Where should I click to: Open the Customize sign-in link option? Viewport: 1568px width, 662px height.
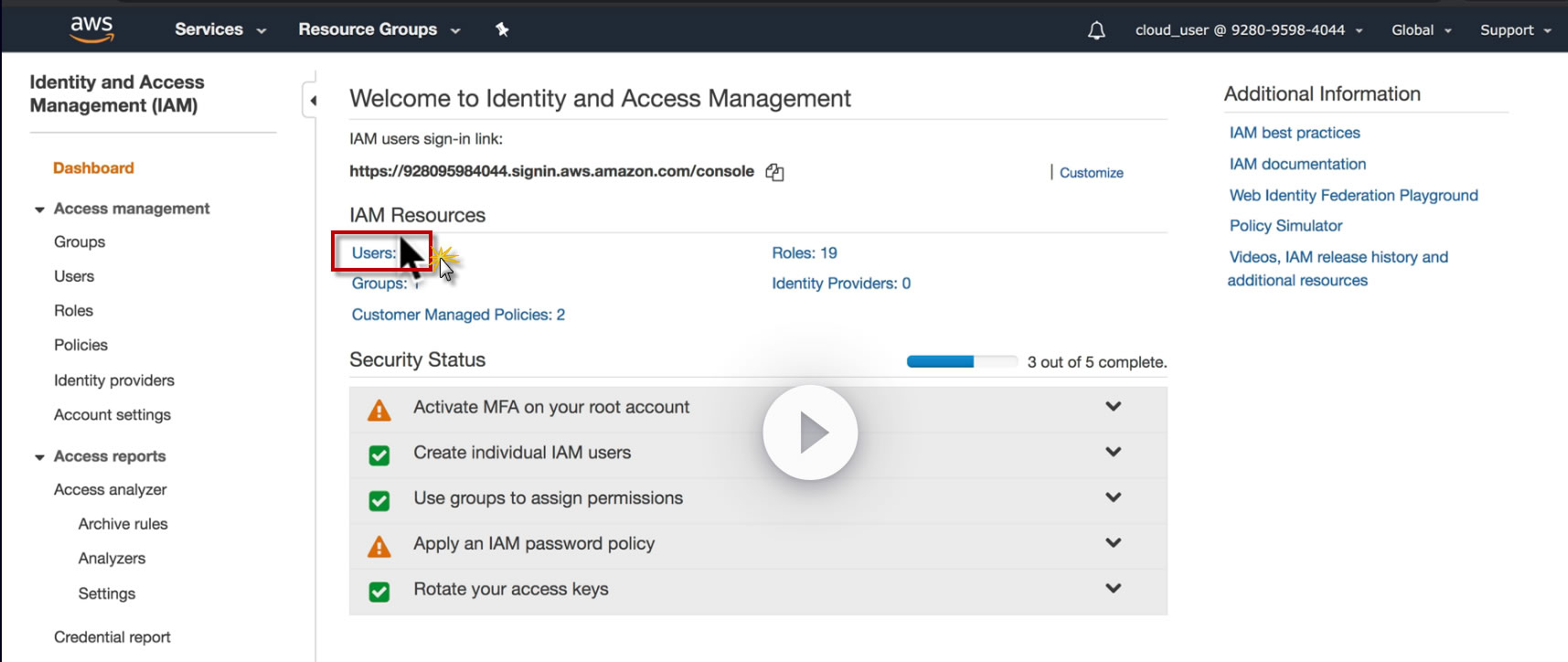1091,173
